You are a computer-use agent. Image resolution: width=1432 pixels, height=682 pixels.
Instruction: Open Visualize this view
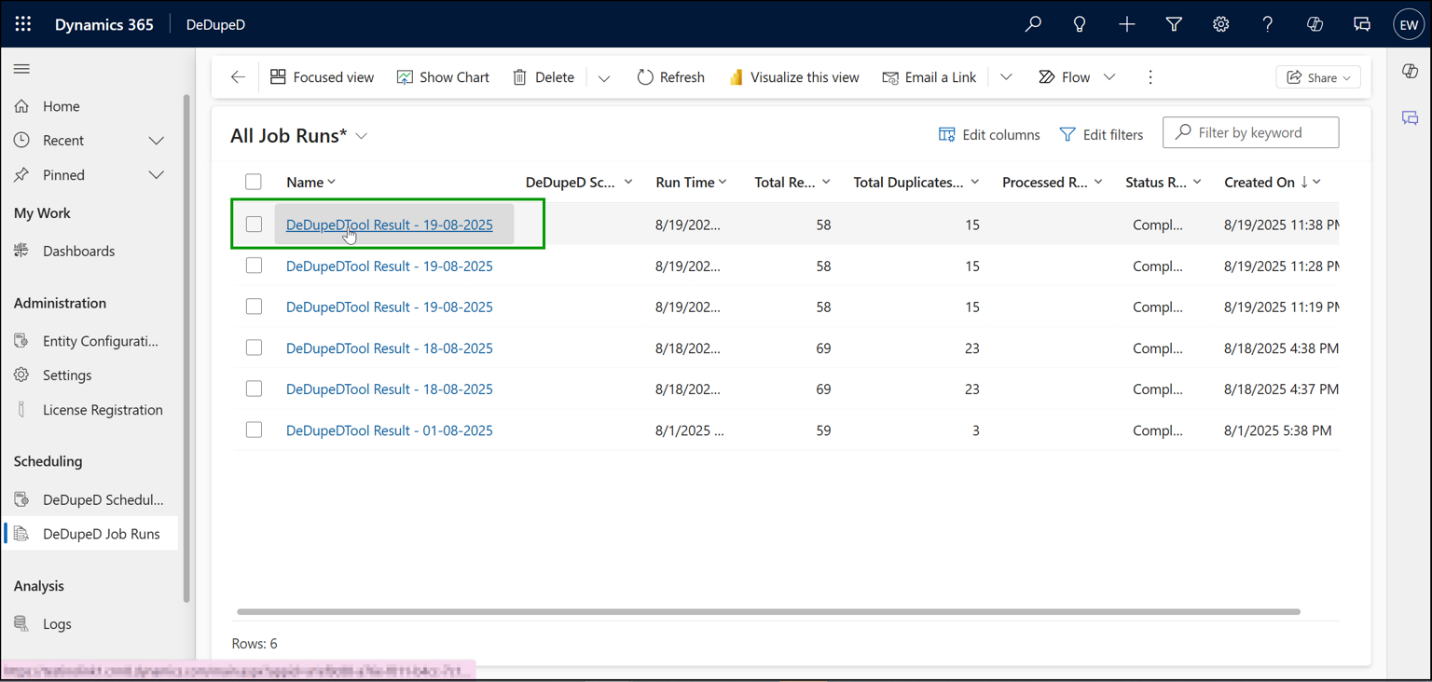point(794,76)
